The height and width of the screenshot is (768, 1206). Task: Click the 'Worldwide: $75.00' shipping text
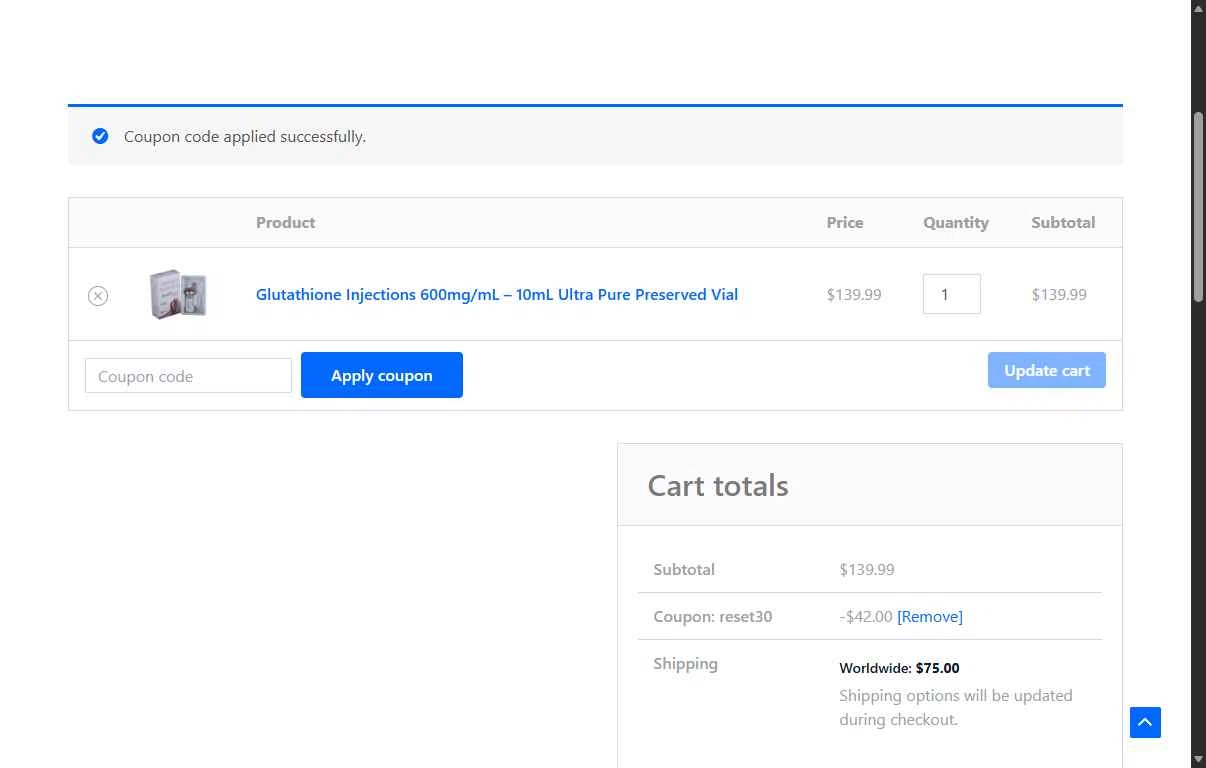tap(899, 668)
